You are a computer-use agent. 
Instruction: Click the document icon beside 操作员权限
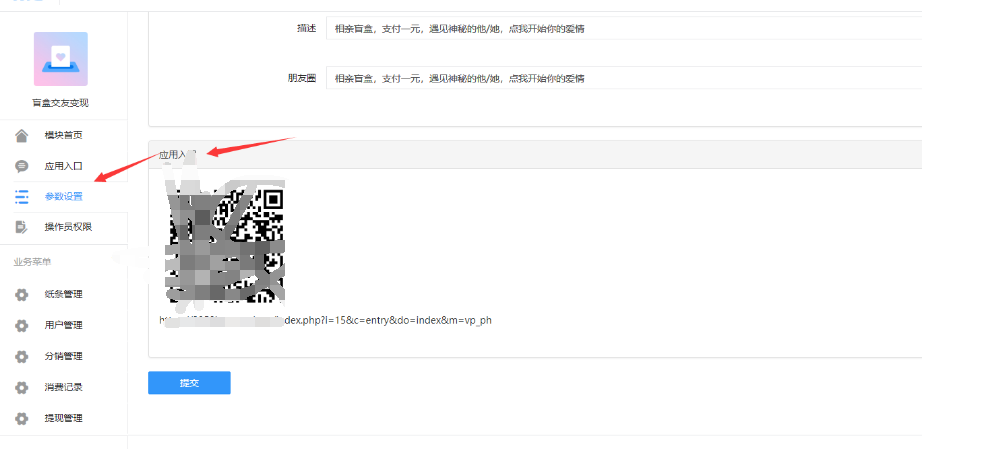[x=21, y=227]
